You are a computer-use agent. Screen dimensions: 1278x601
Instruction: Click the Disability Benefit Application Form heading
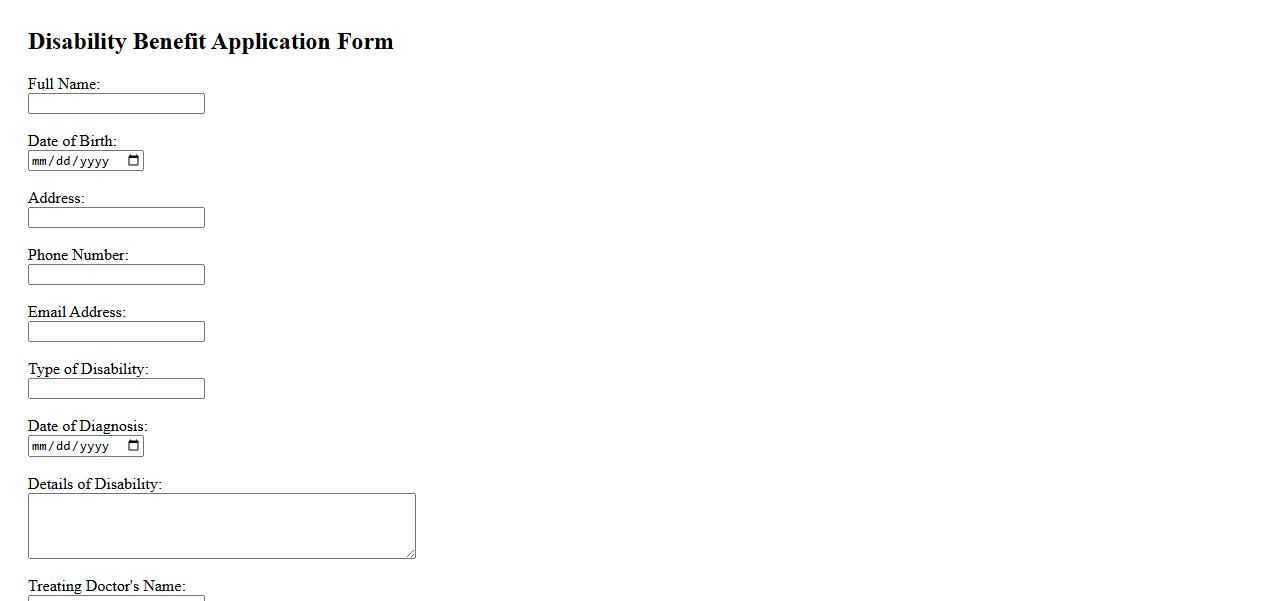coord(211,42)
